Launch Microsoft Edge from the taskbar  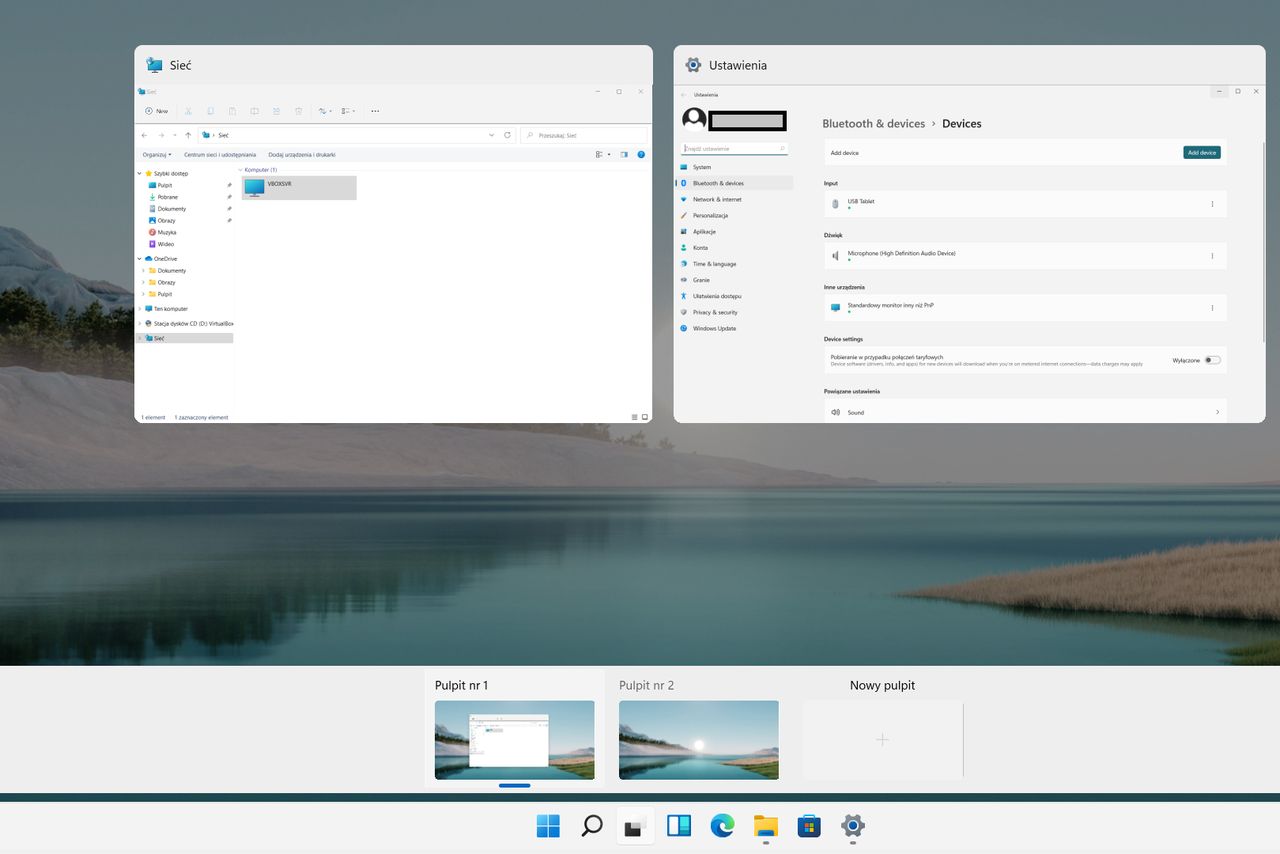coord(722,827)
